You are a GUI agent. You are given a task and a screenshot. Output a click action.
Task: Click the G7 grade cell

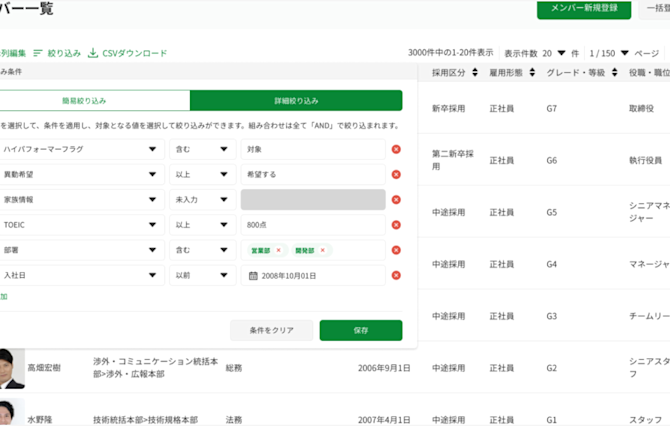click(x=552, y=109)
